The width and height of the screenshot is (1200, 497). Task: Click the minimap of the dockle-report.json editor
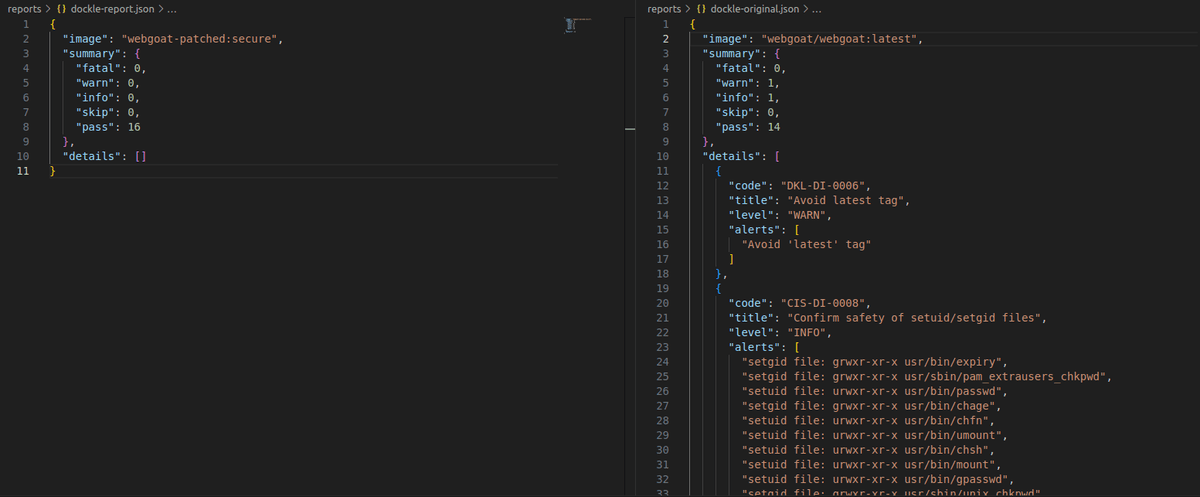coord(579,24)
